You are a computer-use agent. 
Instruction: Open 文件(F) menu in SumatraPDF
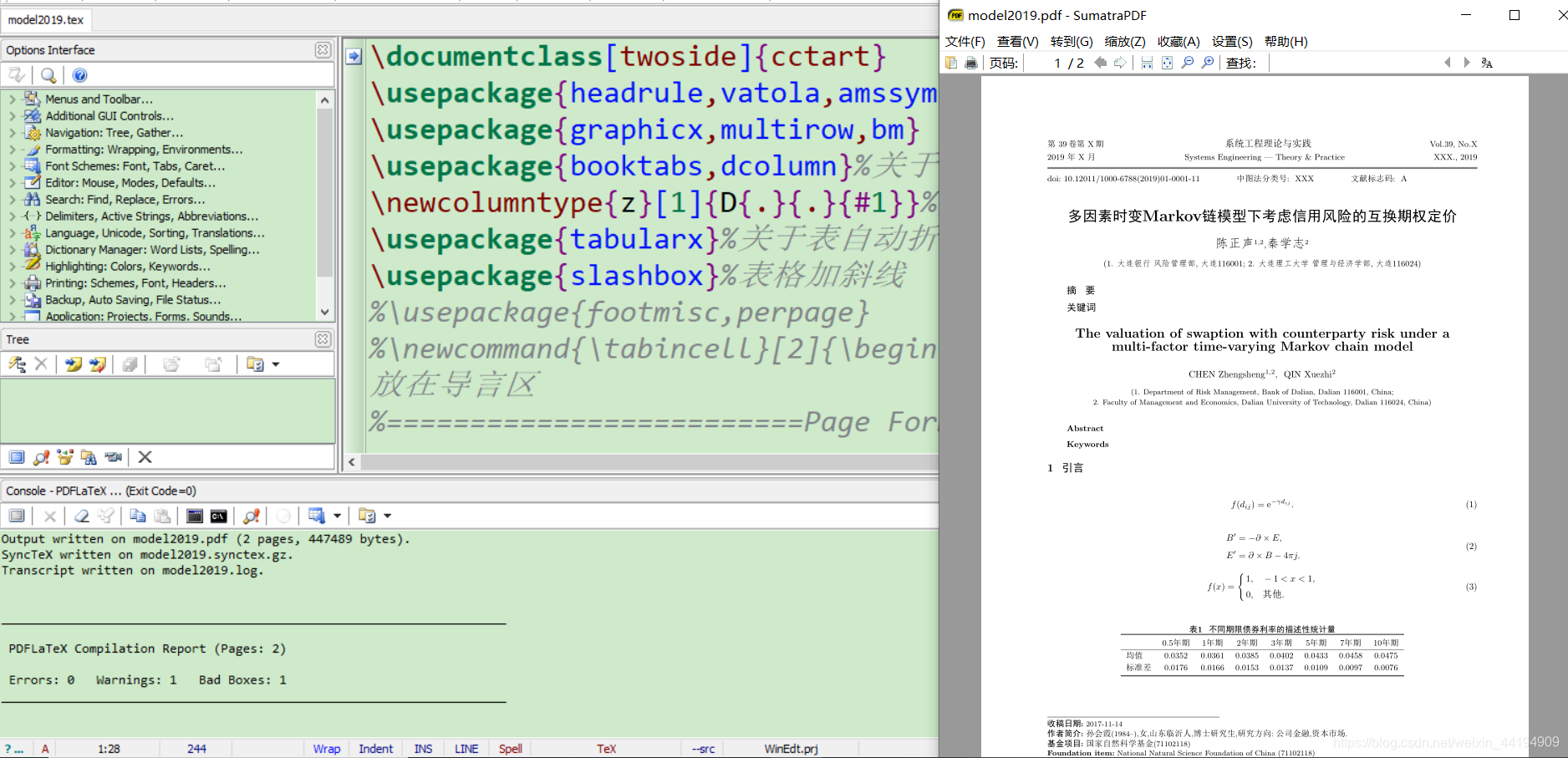click(x=965, y=42)
